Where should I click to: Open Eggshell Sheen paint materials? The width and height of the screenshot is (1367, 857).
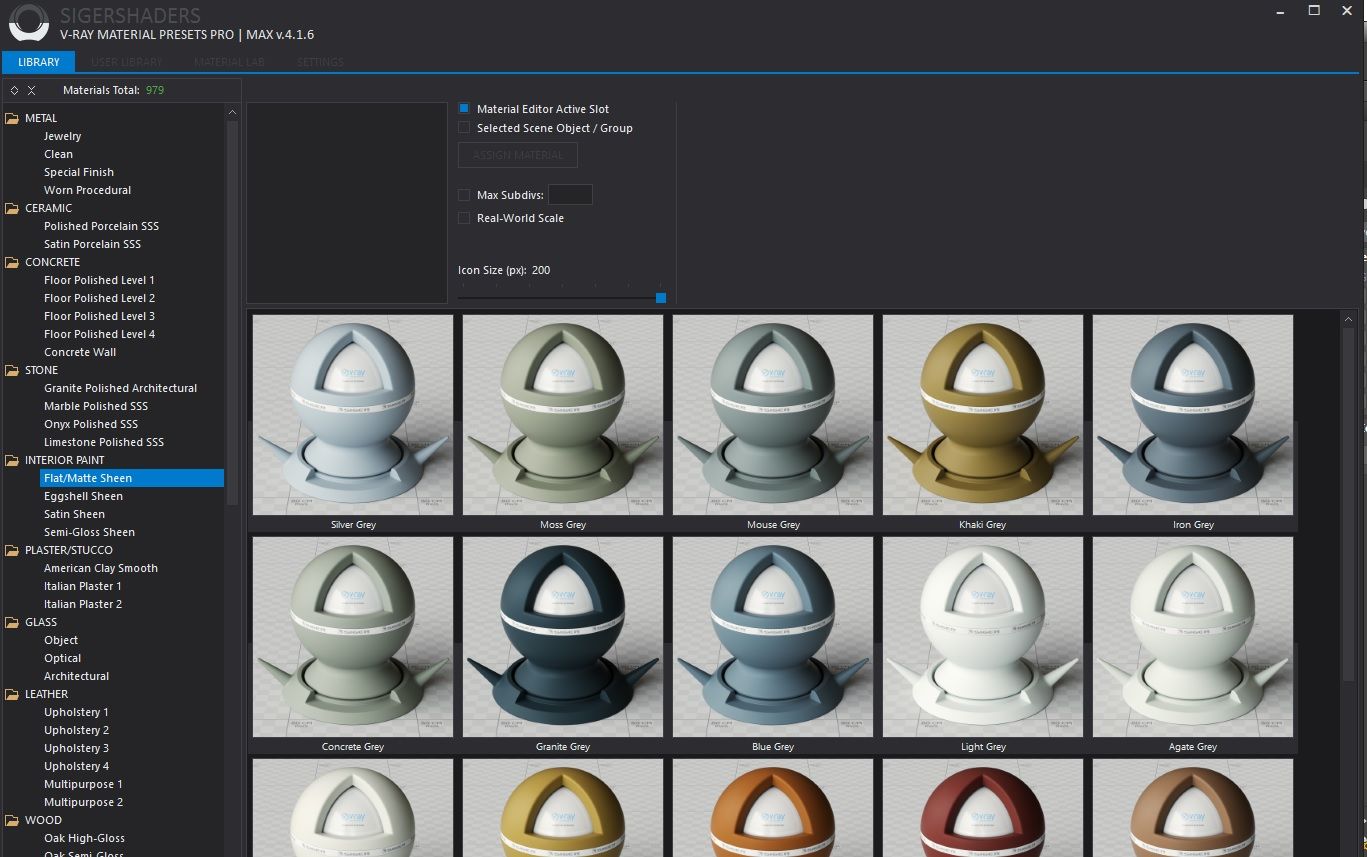[x=83, y=496]
